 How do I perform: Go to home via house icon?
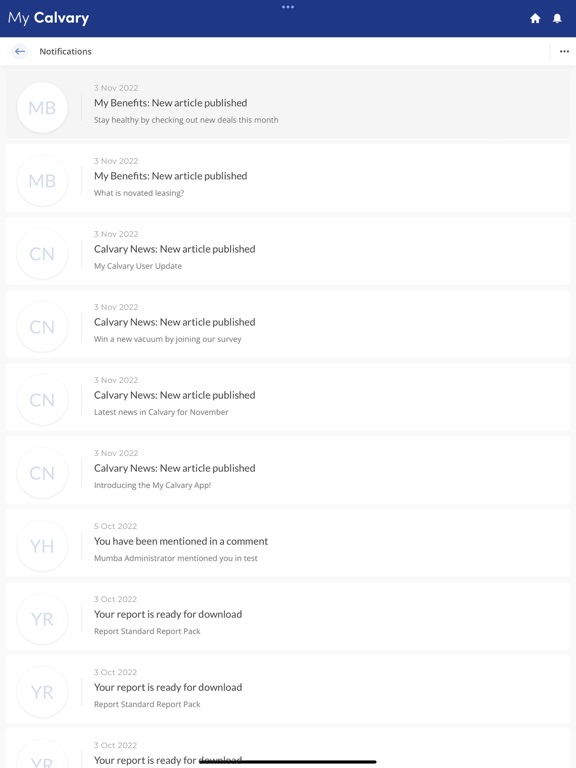tap(535, 18)
